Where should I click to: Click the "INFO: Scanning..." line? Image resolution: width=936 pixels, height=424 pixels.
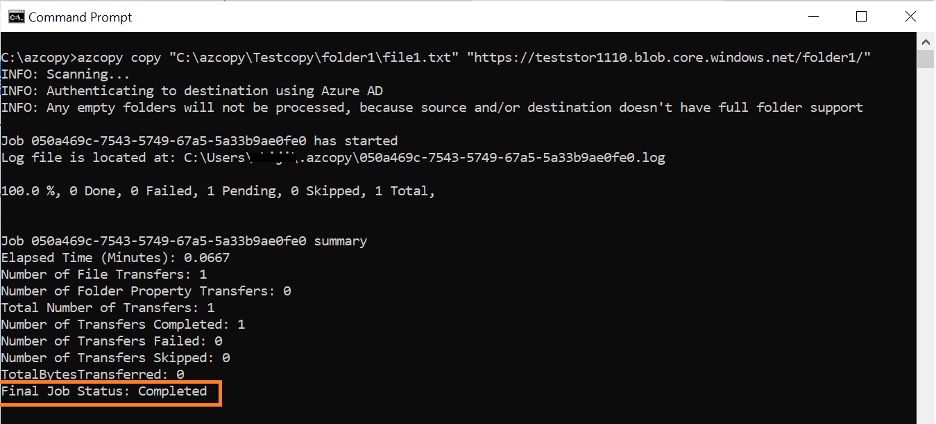(x=65, y=74)
